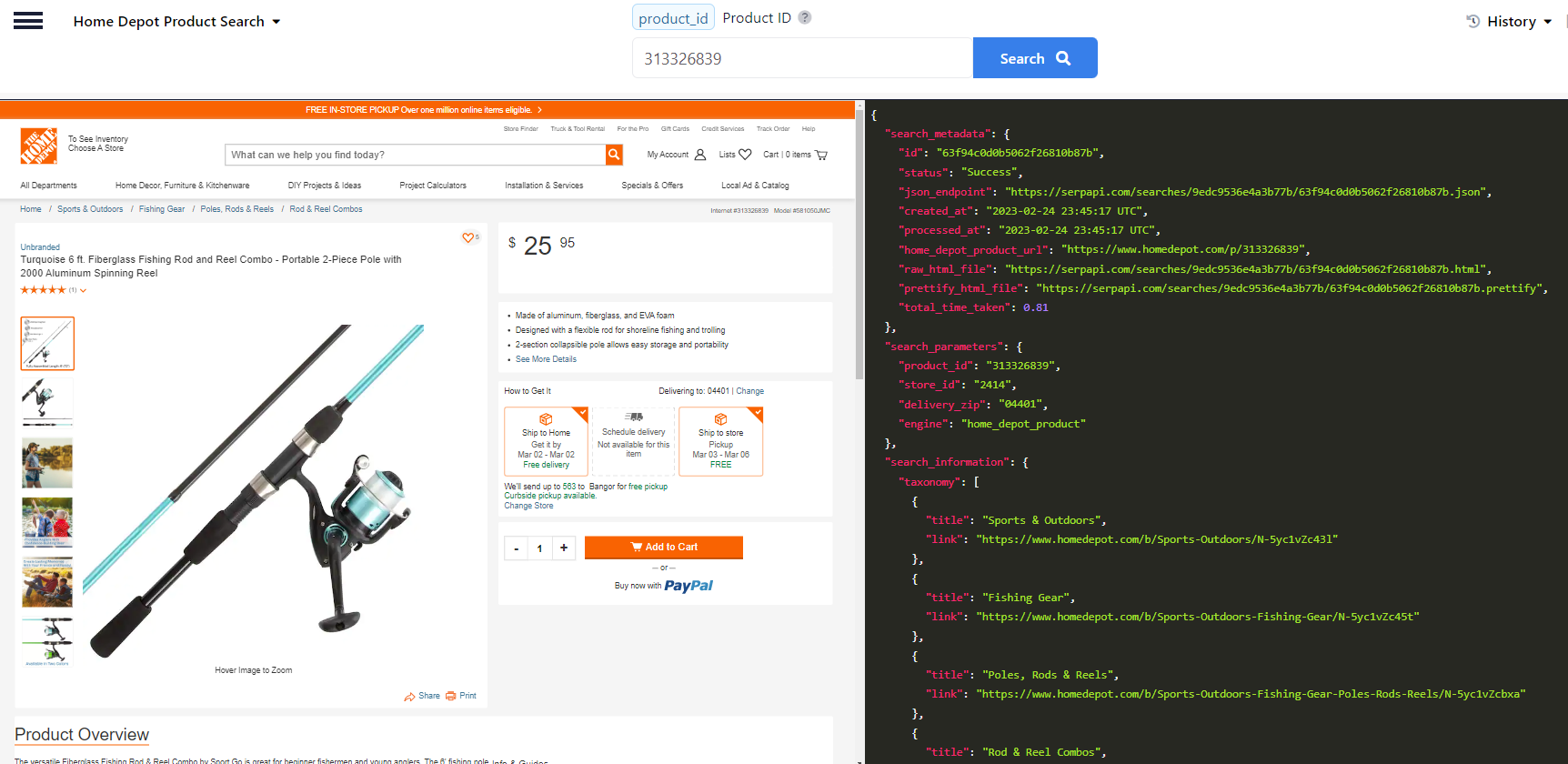Click Add to Cart button
1568x764 pixels.
664,548
